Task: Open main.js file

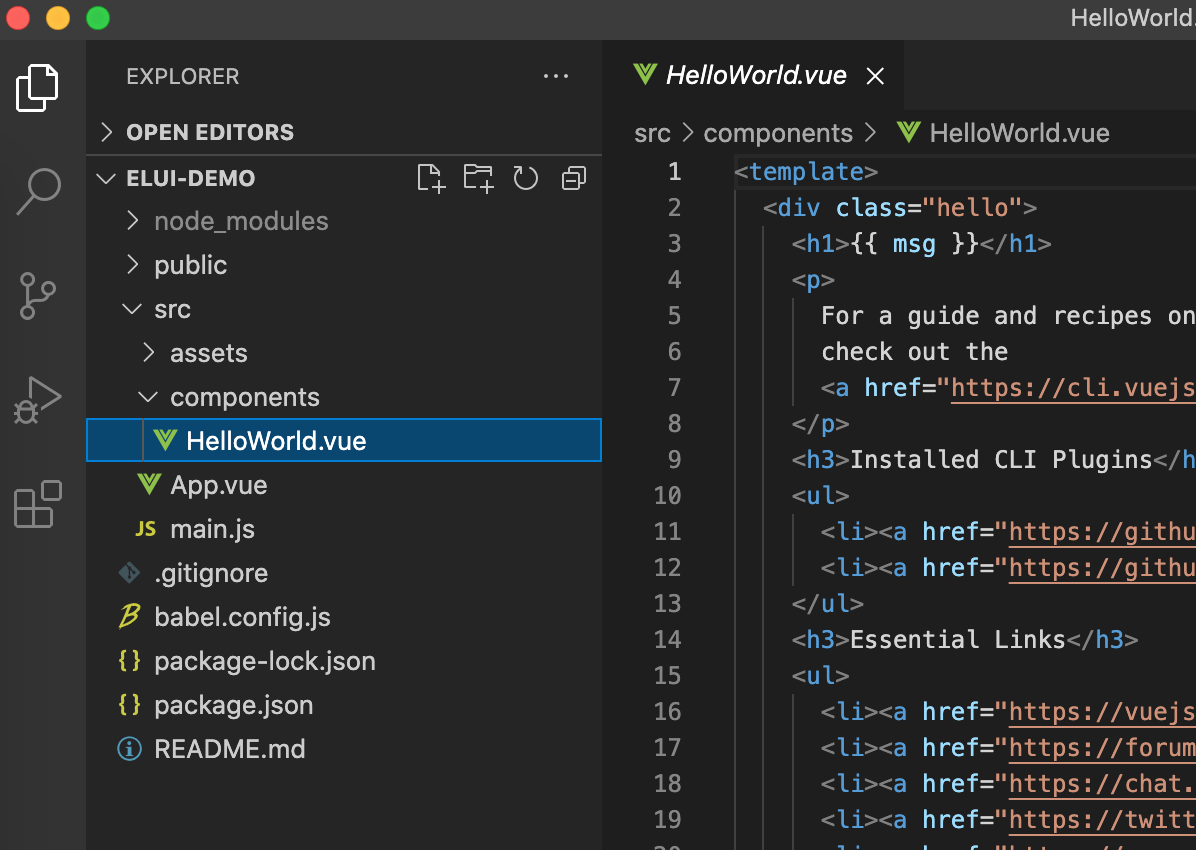Action: pos(344,529)
